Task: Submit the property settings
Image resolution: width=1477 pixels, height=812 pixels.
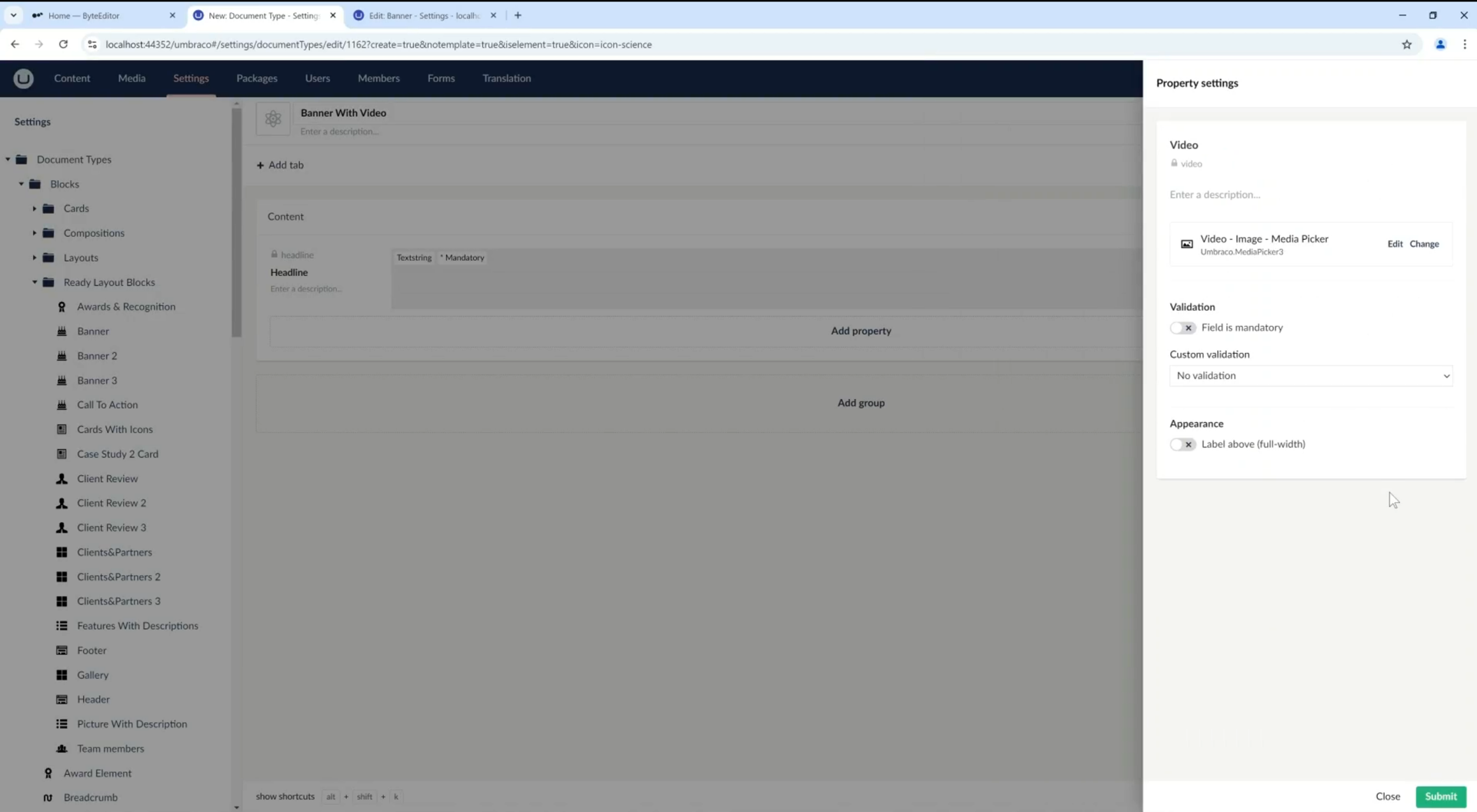Action: (1441, 797)
